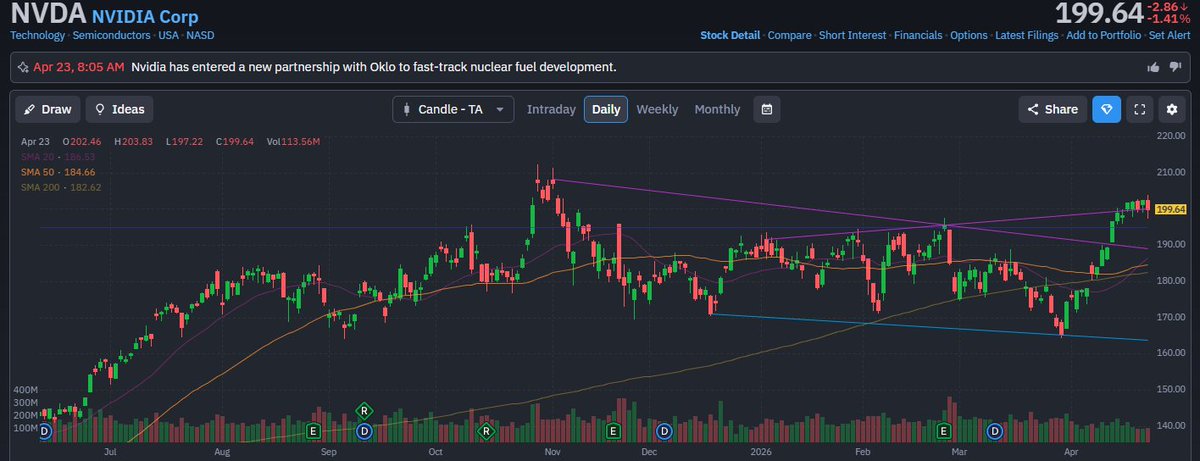Switch to Monthly timeframe

[x=717, y=109]
